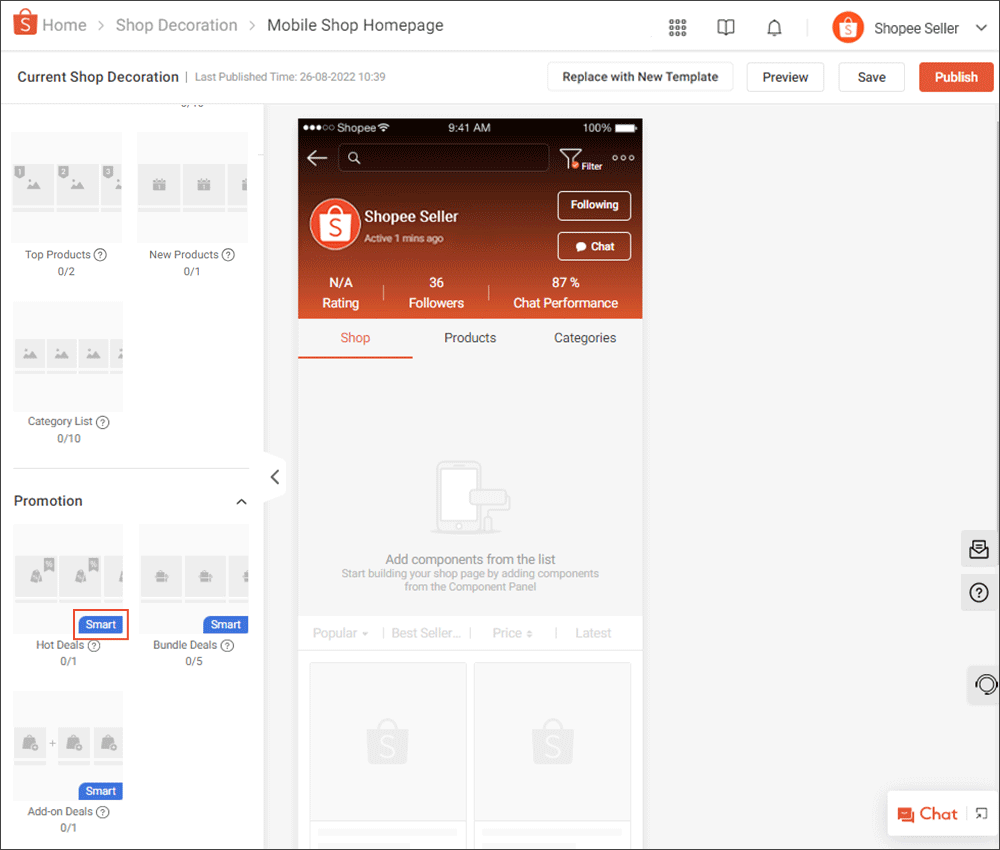
Task: Open the education hub book icon
Action: 725,27
